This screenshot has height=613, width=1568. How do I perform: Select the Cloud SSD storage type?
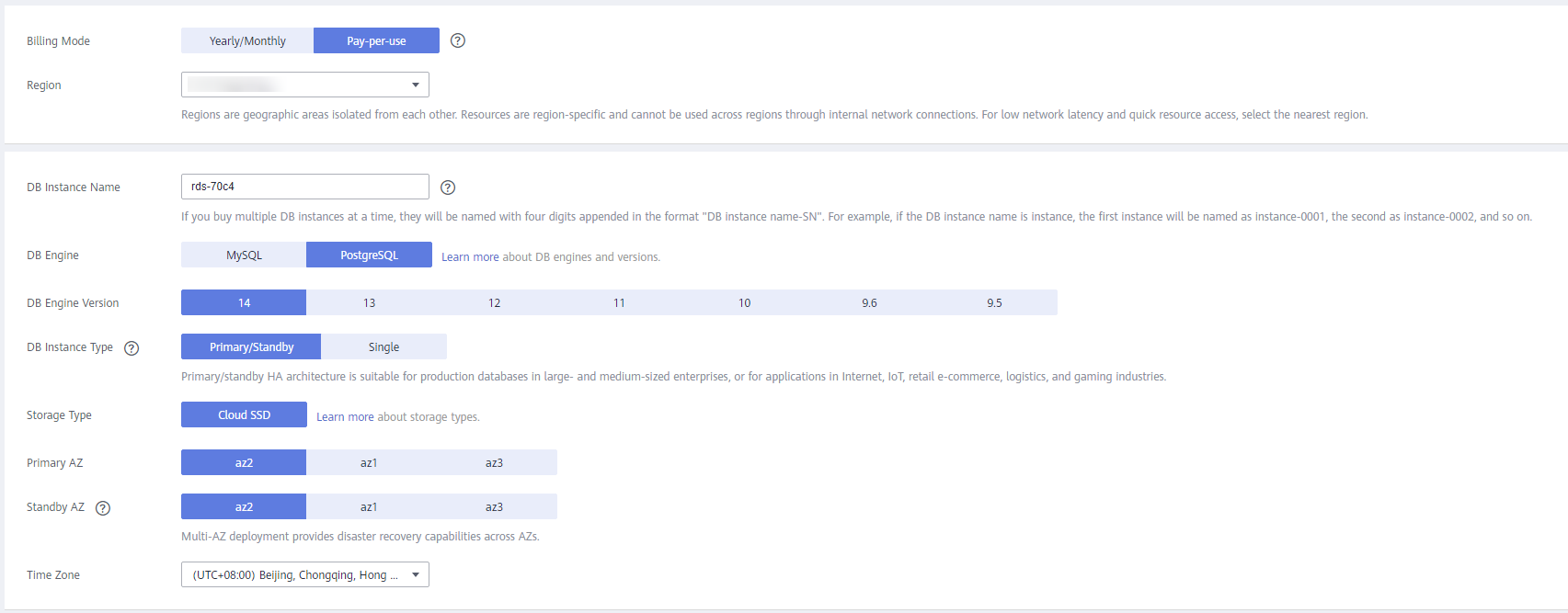(244, 414)
